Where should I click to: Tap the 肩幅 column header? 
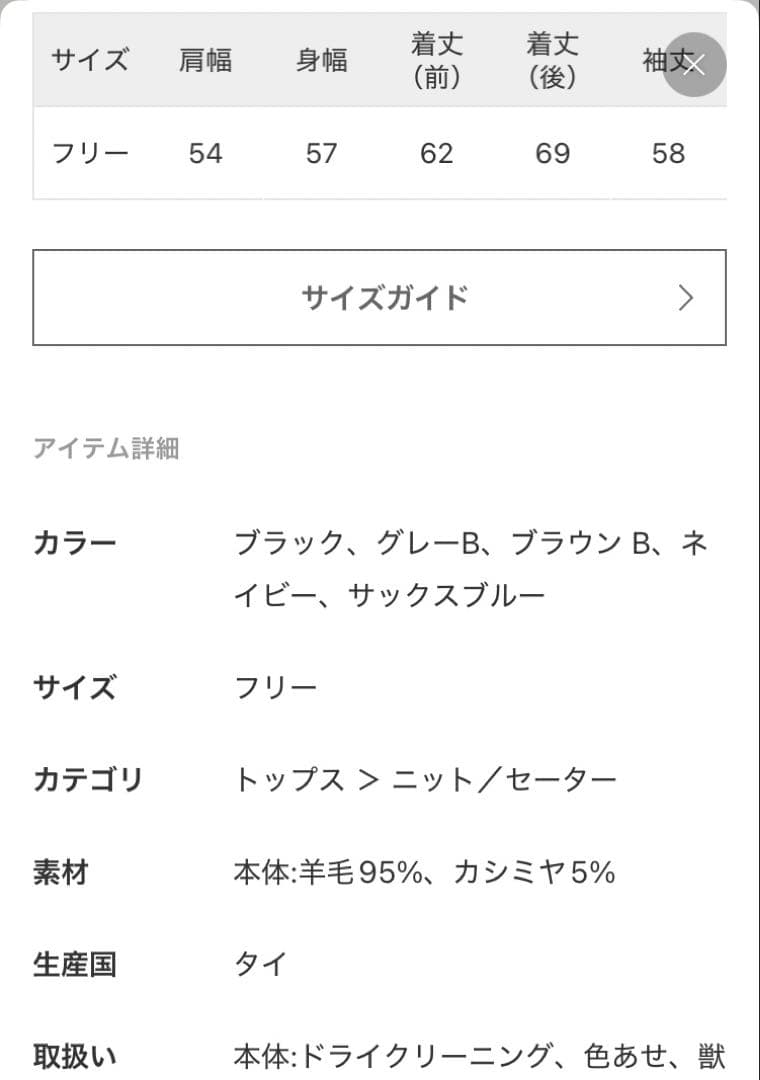[206, 60]
